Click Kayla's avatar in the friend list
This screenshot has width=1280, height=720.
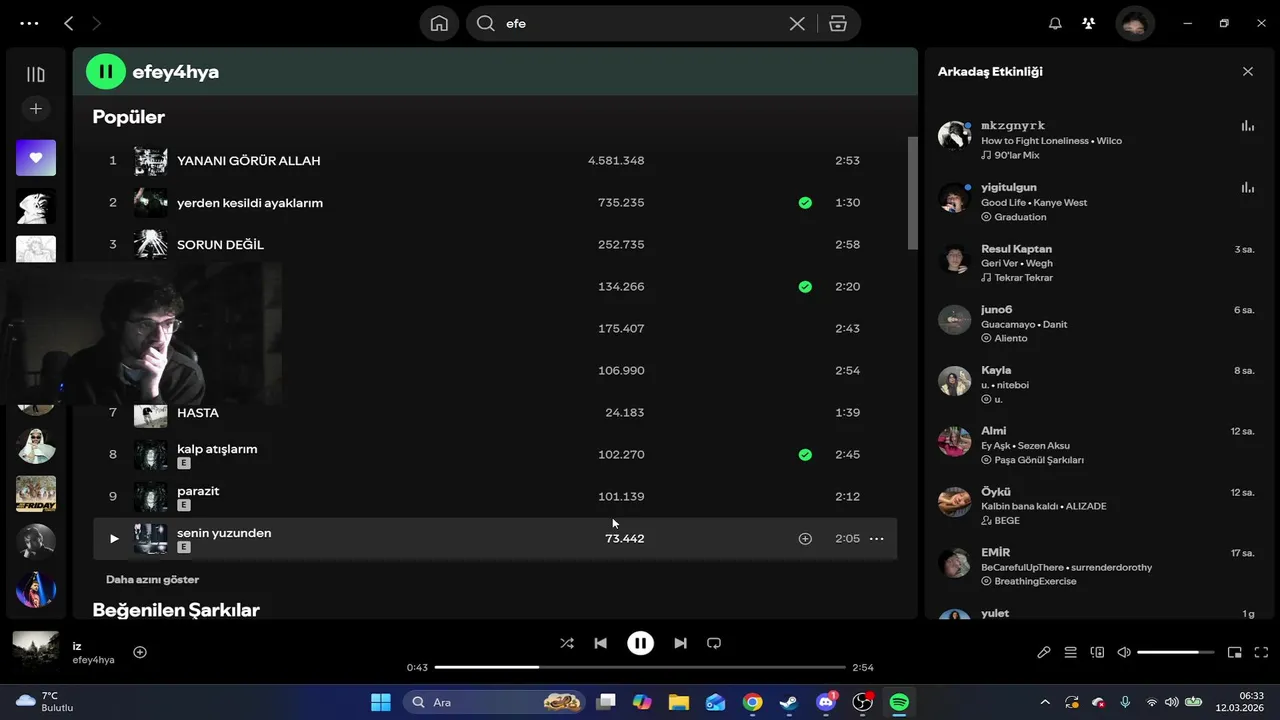pos(955,381)
